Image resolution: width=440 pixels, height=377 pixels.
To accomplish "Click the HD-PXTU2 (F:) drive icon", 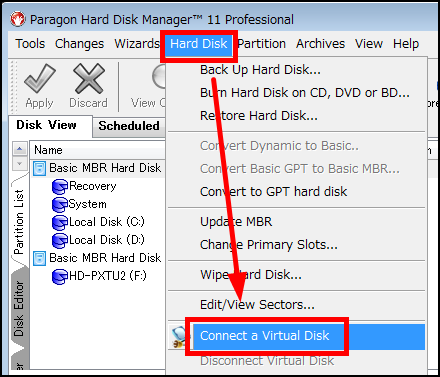I will (x=60, y=276).
